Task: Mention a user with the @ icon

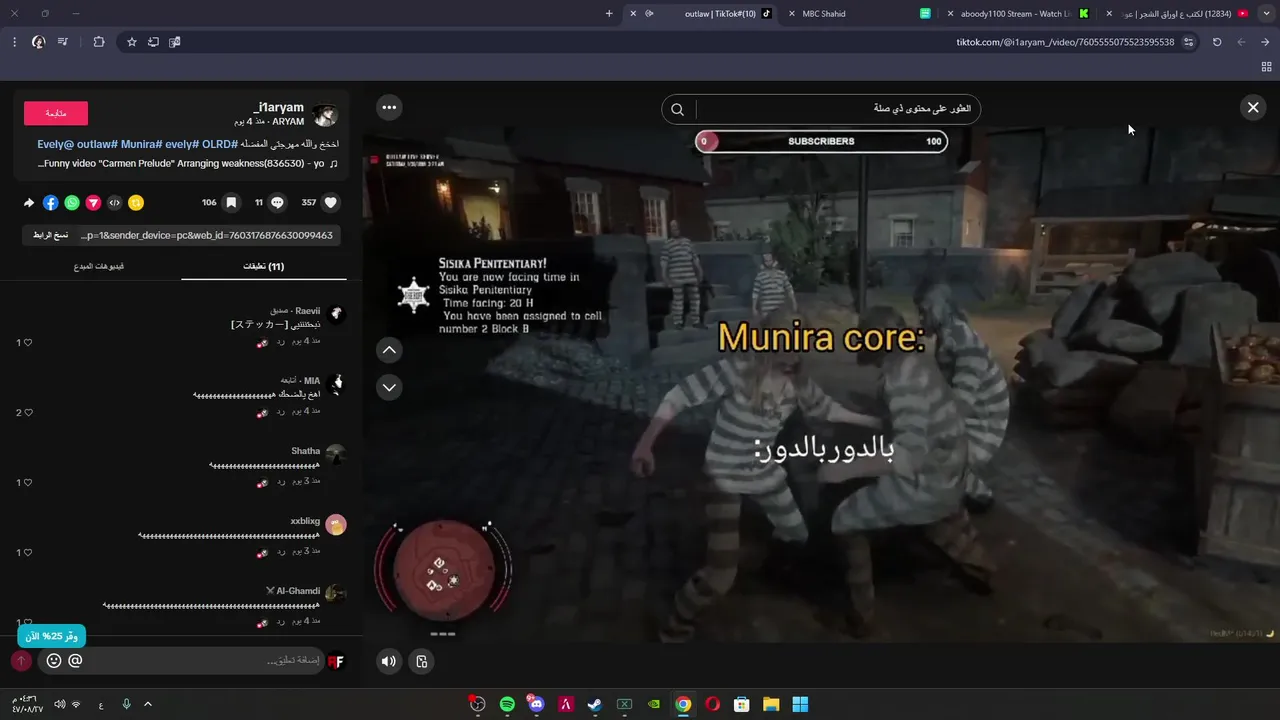Action: coord(75,660)
